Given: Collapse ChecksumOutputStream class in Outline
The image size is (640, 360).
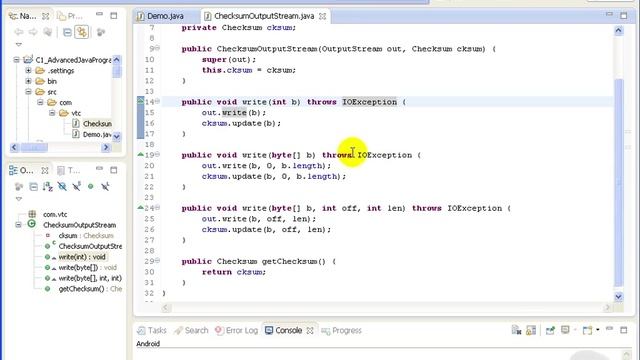Looking at the screenshot, I should [x=18, y=225].
